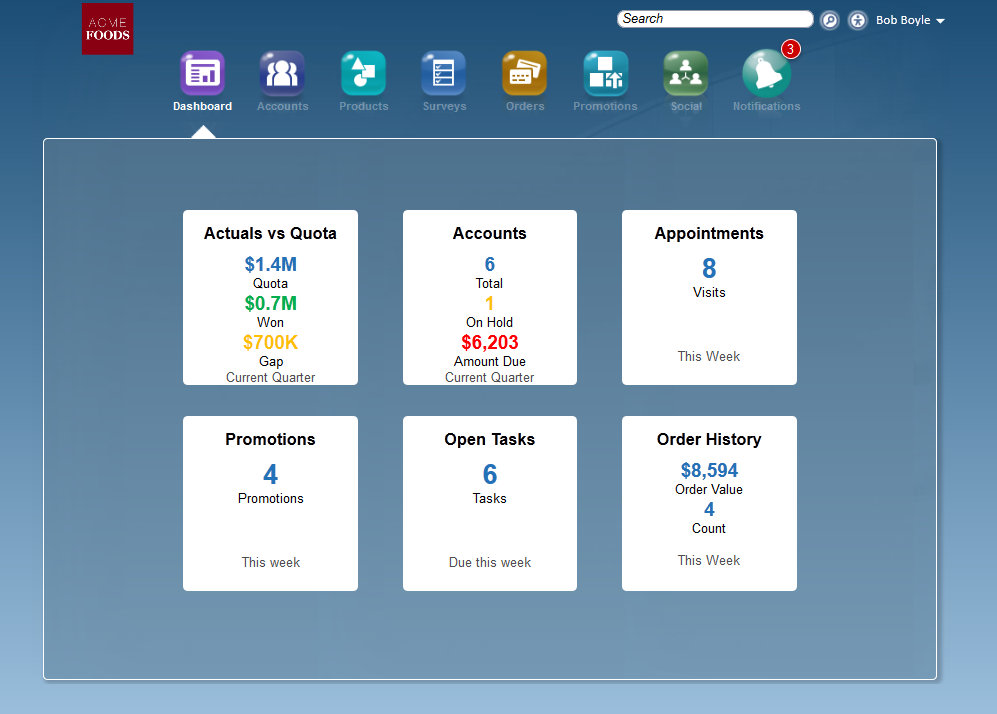Click the 4 above the Promotions label
997x714 pixels.
[x=270, y=474]
